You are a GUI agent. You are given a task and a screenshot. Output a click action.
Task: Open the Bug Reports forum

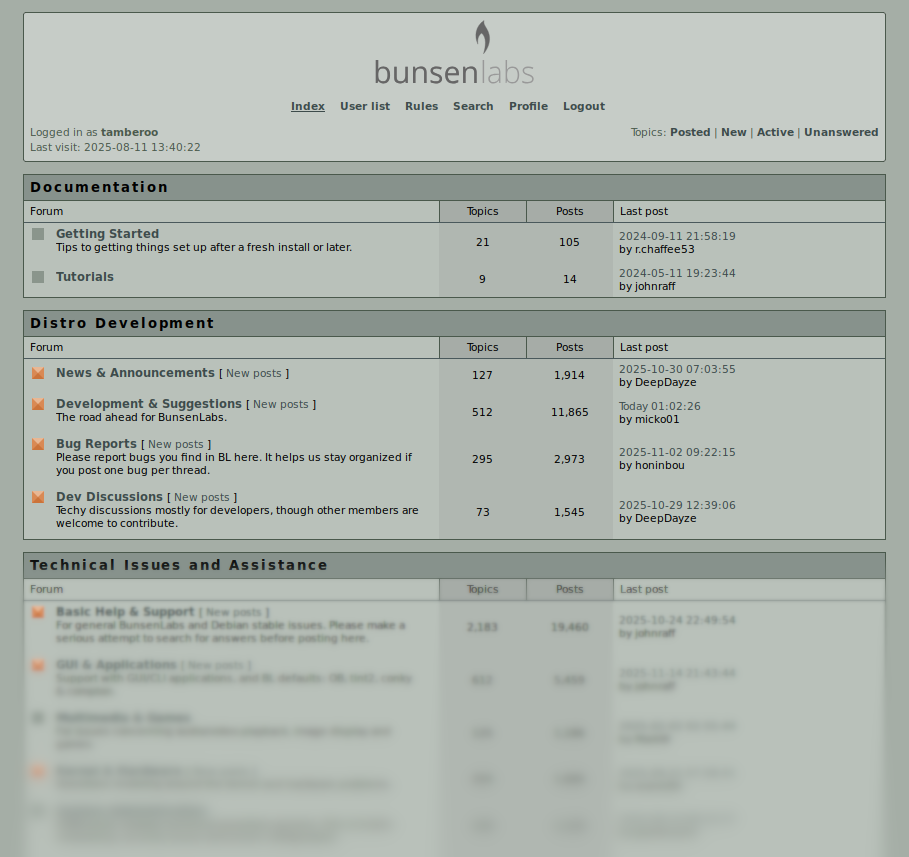pos(96,444)
